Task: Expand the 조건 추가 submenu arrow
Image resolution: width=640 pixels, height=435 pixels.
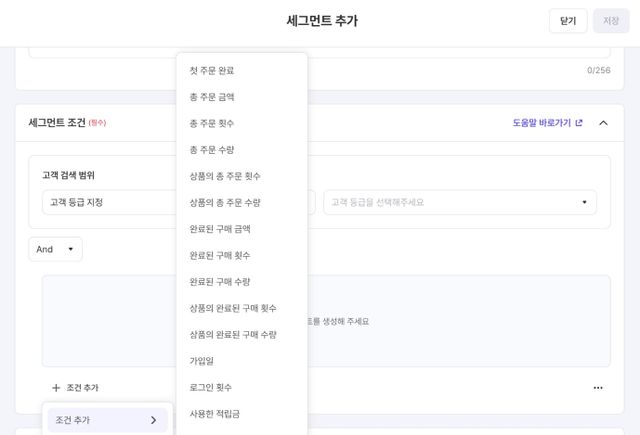Action: 153,420
